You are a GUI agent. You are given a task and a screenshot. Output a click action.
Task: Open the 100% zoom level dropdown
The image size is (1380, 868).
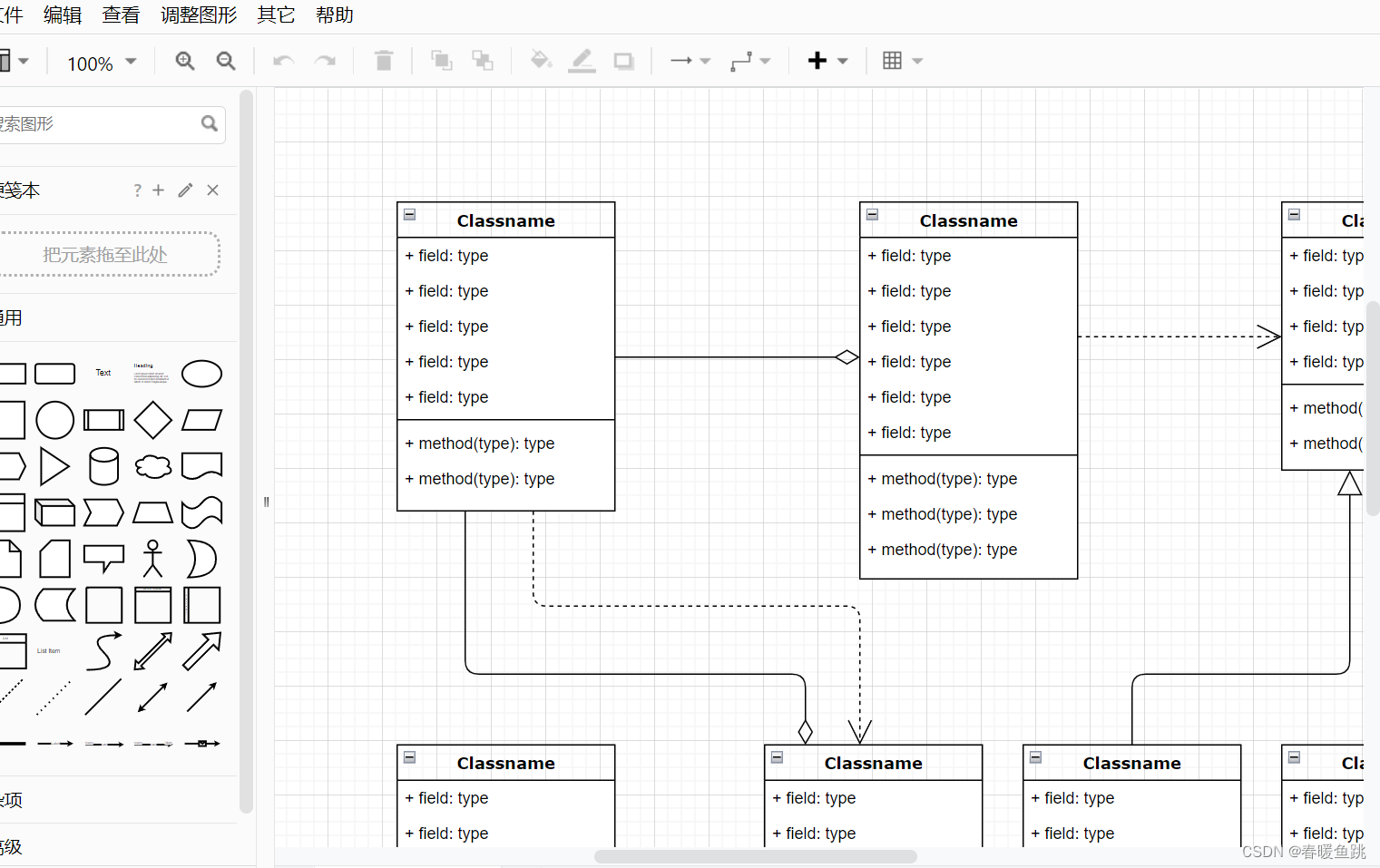[x=100, y=62]
